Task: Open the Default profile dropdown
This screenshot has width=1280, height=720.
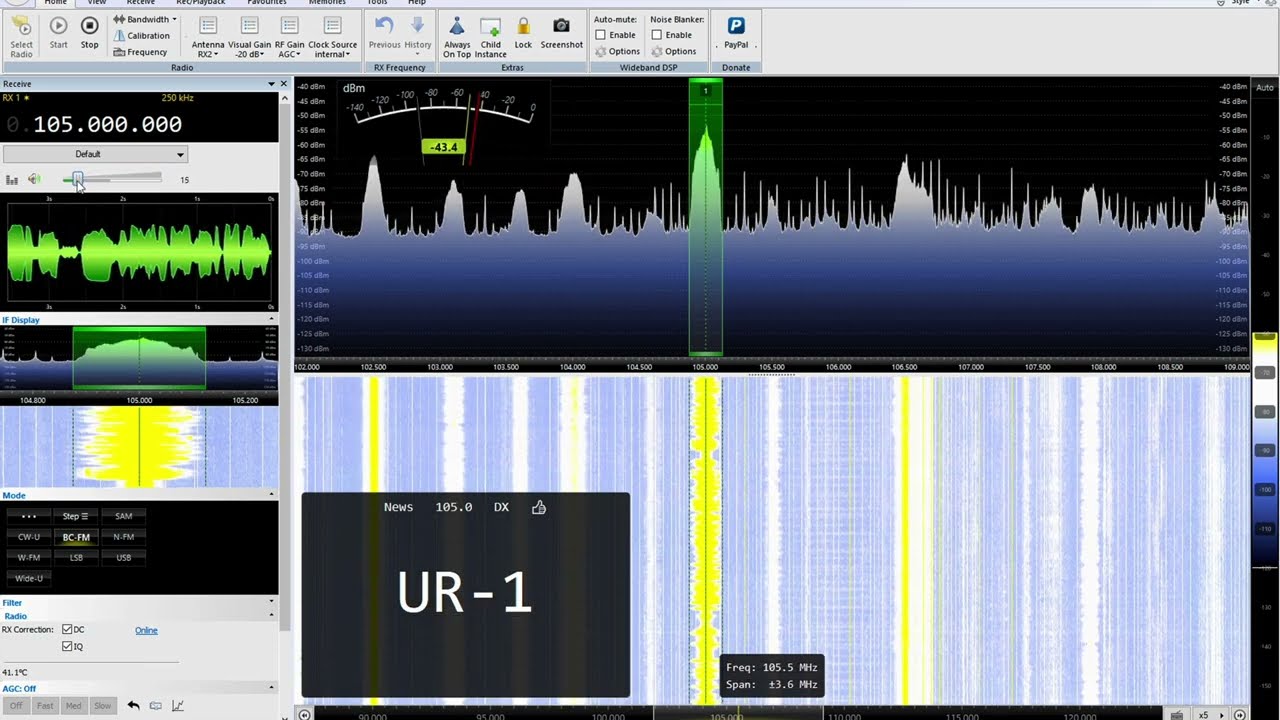Action: pos(95,154)
